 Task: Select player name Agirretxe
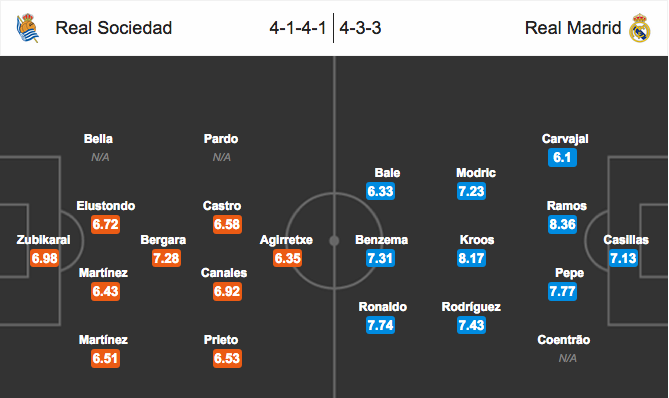click(286, 240)
